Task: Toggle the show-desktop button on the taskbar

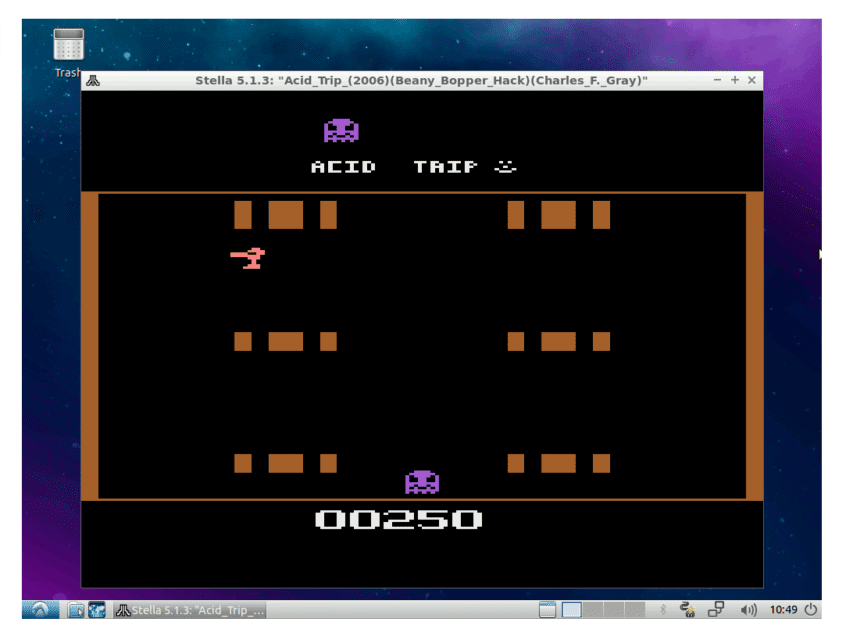Action: click(x=547, y=610)
